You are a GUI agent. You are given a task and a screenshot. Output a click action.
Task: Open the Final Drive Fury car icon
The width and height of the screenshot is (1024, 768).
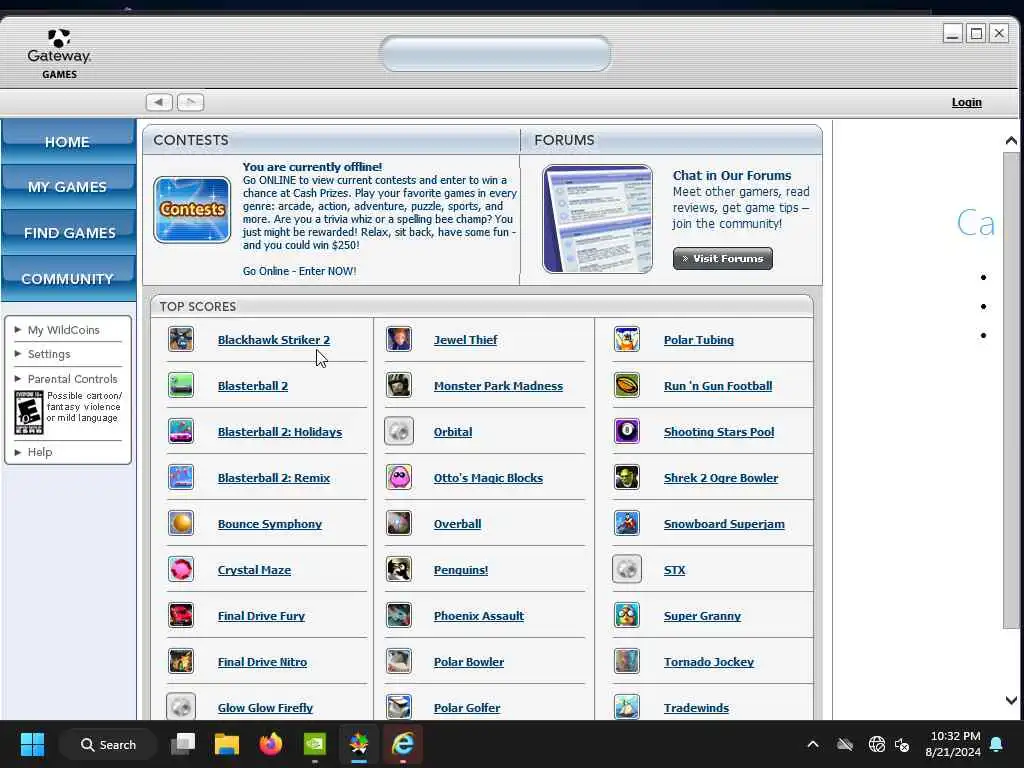(181, 615)
